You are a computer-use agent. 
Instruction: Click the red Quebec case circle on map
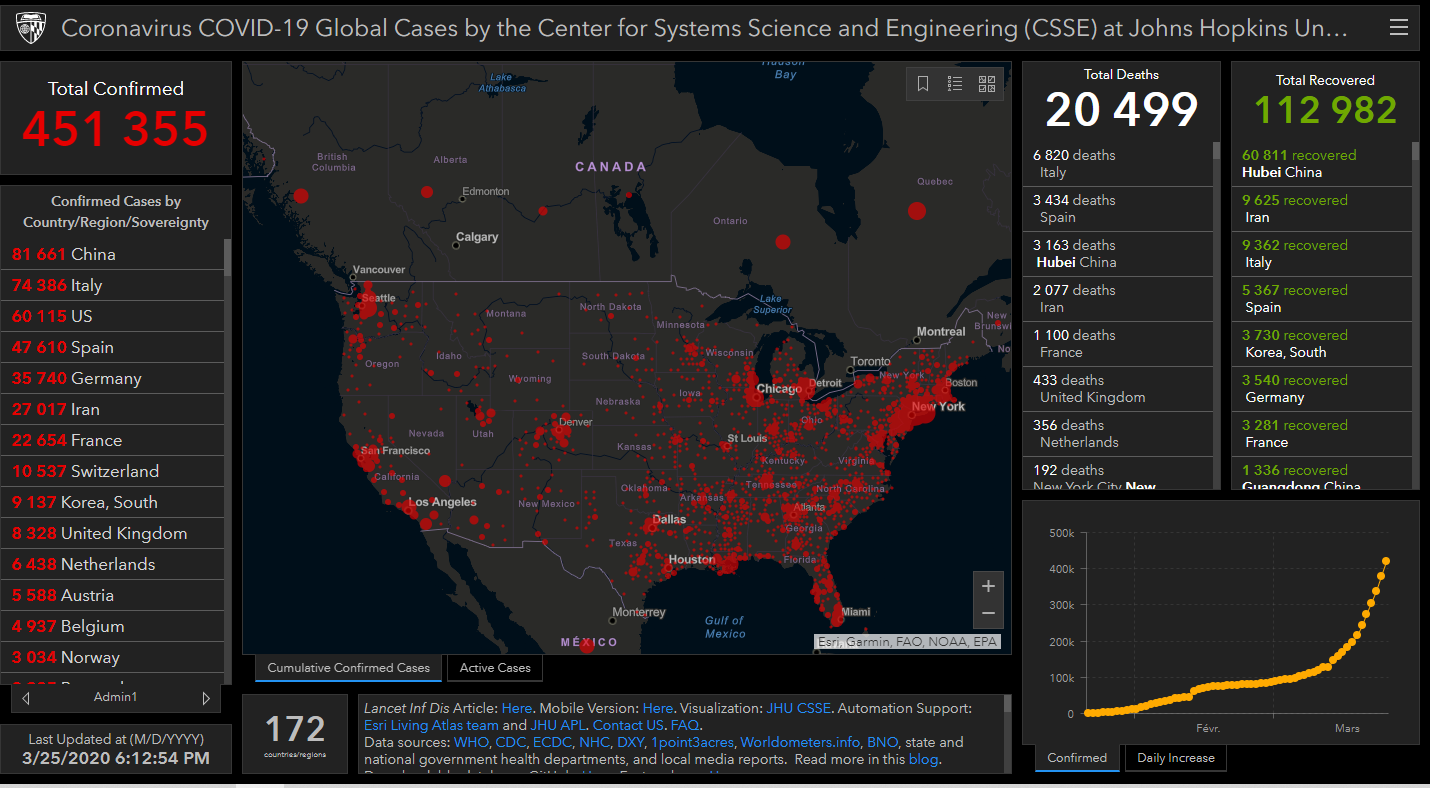pyautogui.click(x=916, y=210)
